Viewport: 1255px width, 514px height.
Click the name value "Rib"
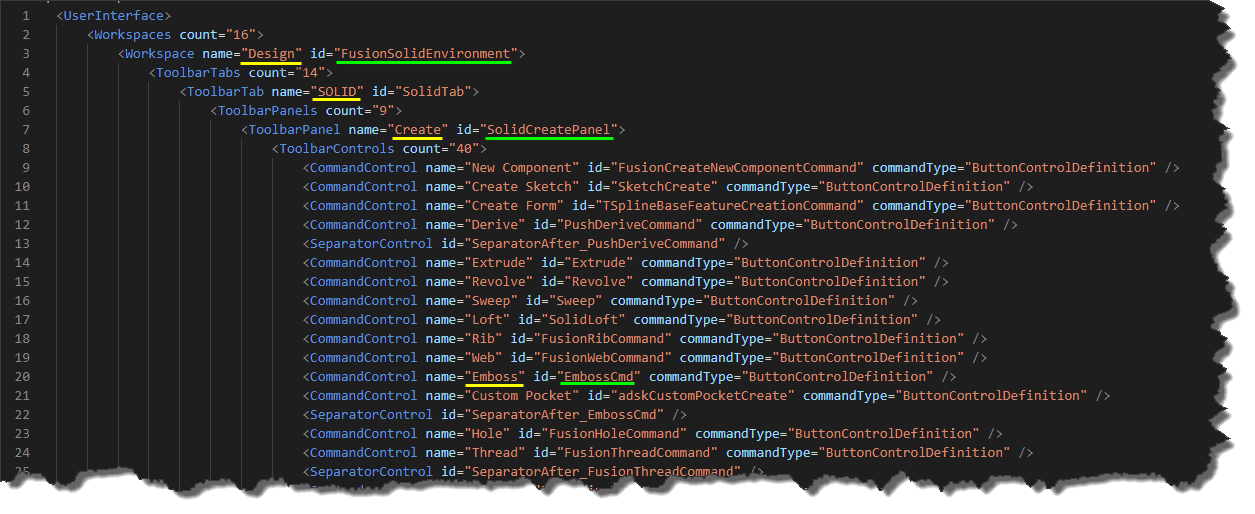pyautogui.click(x=483, y=338)
